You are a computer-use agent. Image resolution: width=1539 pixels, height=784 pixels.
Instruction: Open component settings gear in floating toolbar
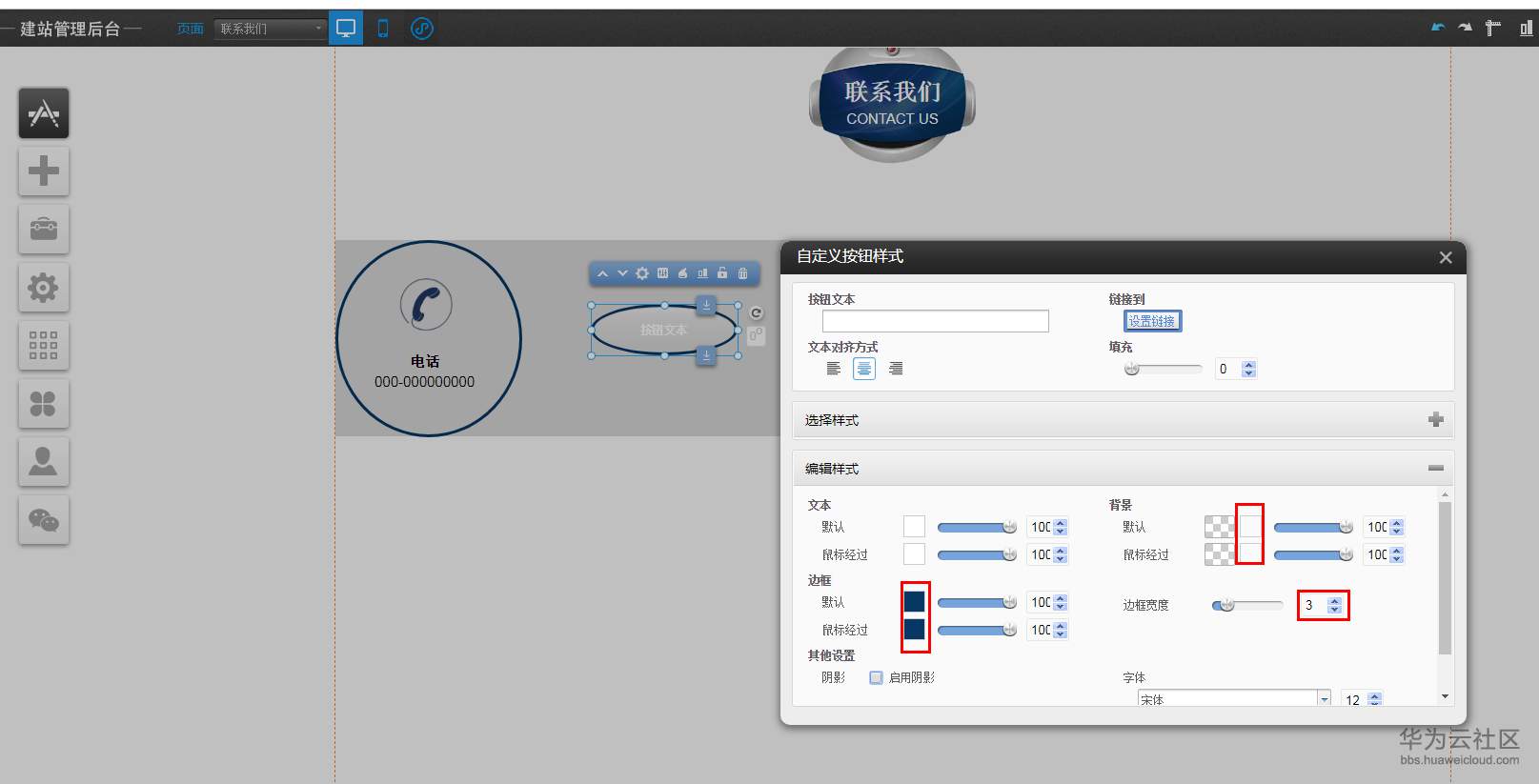pos(642,273)
